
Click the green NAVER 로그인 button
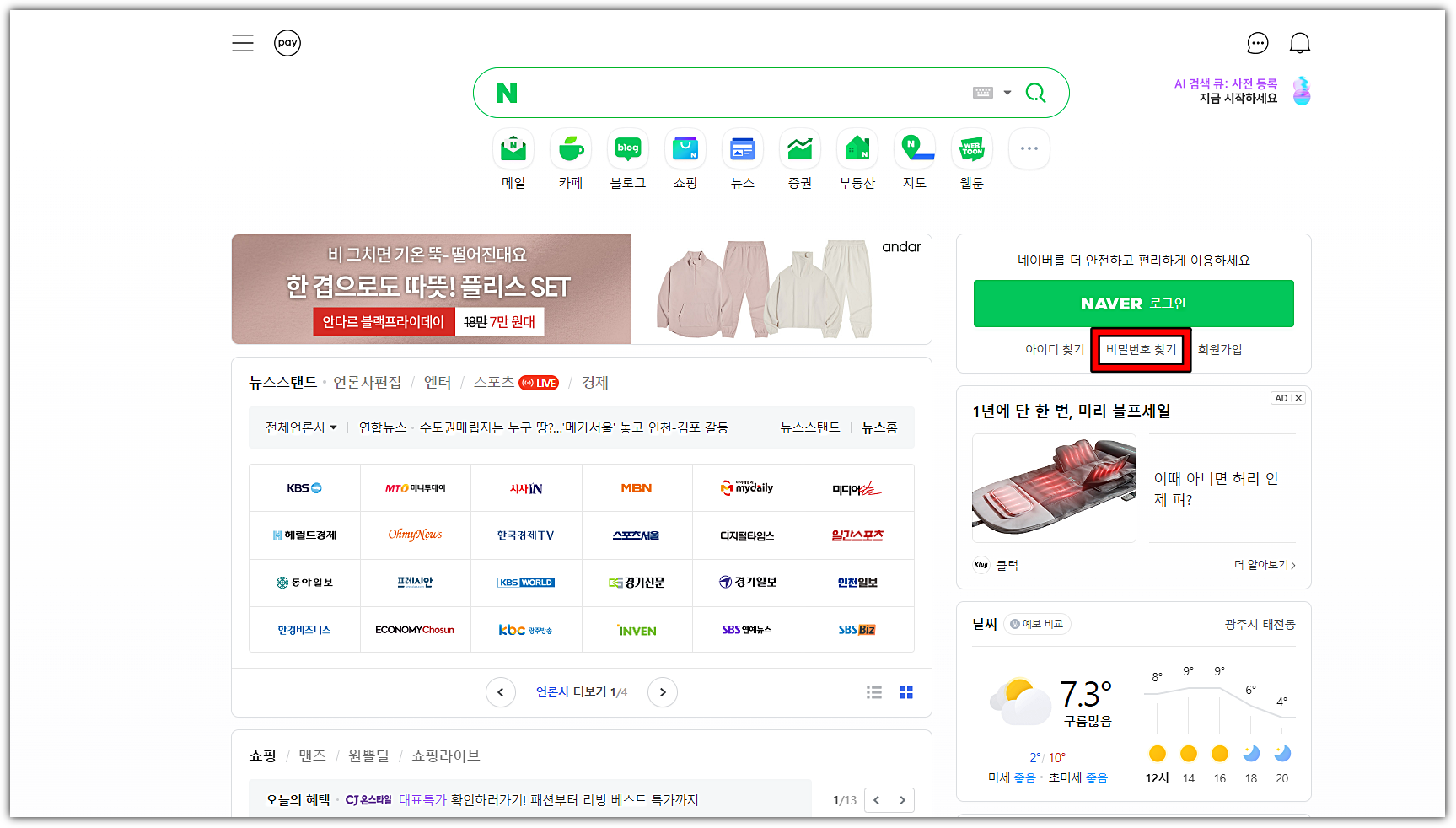point(1133,304)
